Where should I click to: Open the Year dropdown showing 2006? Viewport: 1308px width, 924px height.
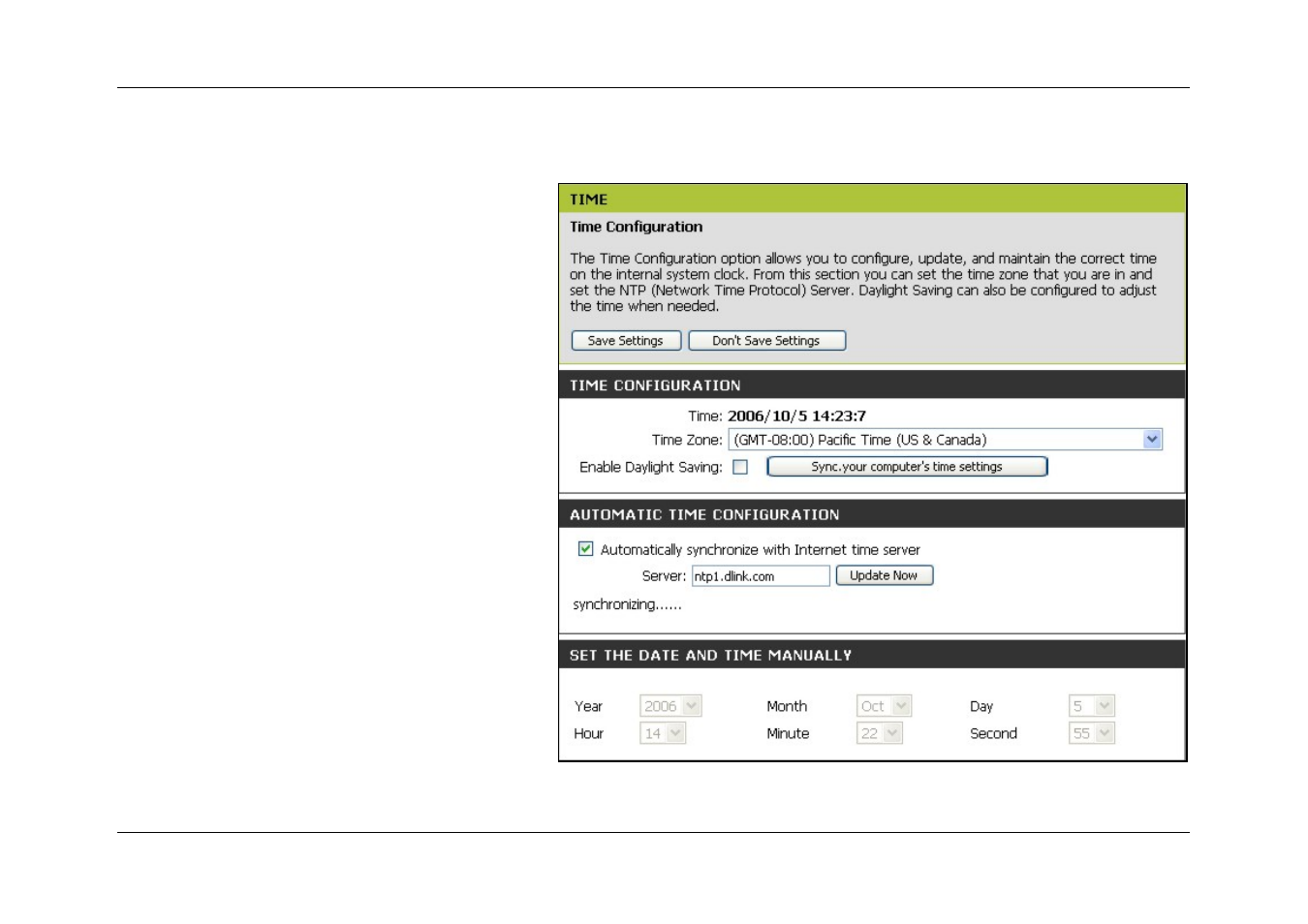pyautogui.click(x=670, y=706)
